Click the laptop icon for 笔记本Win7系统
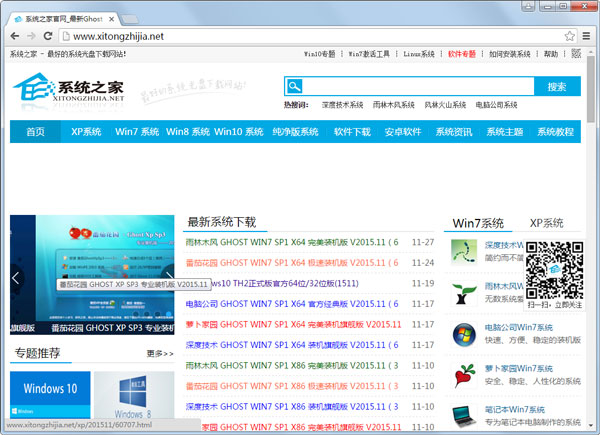Screen dimensions: 600x435 464,416
